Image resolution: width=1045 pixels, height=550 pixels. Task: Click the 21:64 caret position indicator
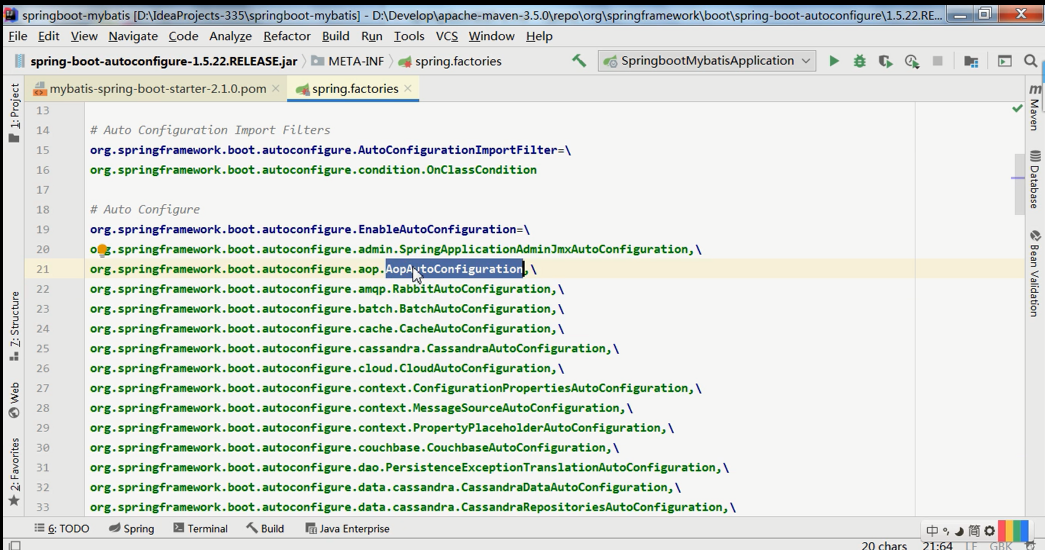(x=937, y=545)
